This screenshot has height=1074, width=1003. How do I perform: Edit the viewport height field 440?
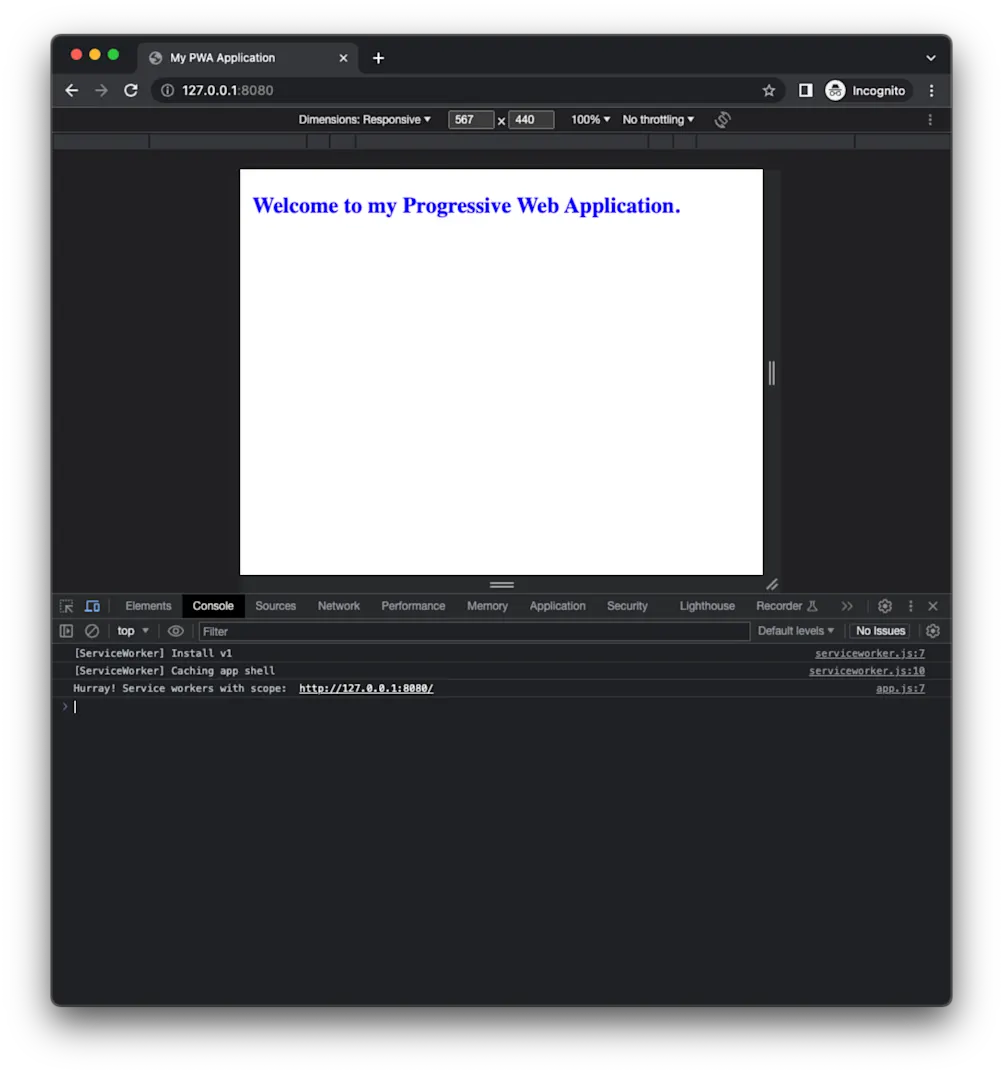pos(531,120)
